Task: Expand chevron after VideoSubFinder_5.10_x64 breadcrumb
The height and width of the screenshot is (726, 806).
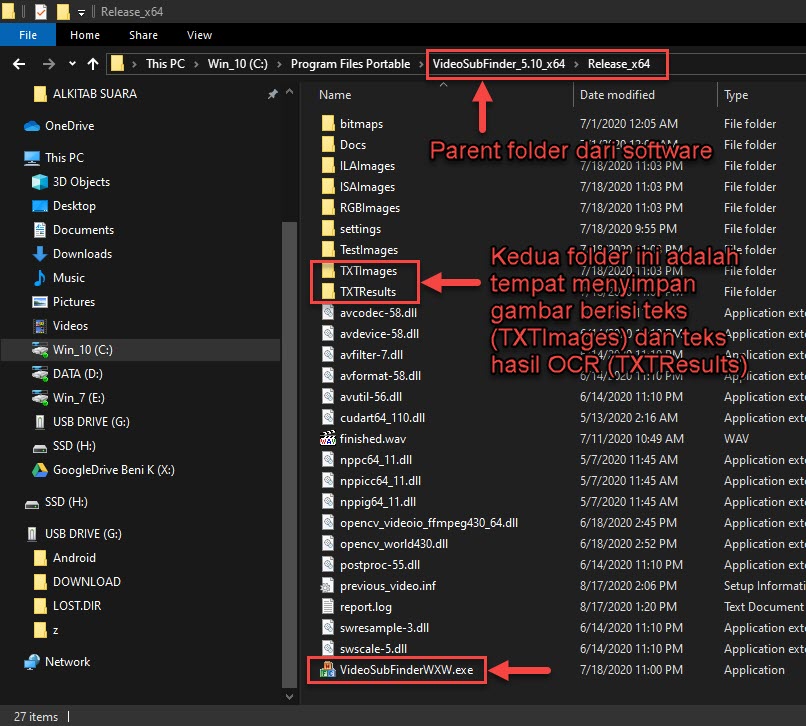Action: (576, 64)
